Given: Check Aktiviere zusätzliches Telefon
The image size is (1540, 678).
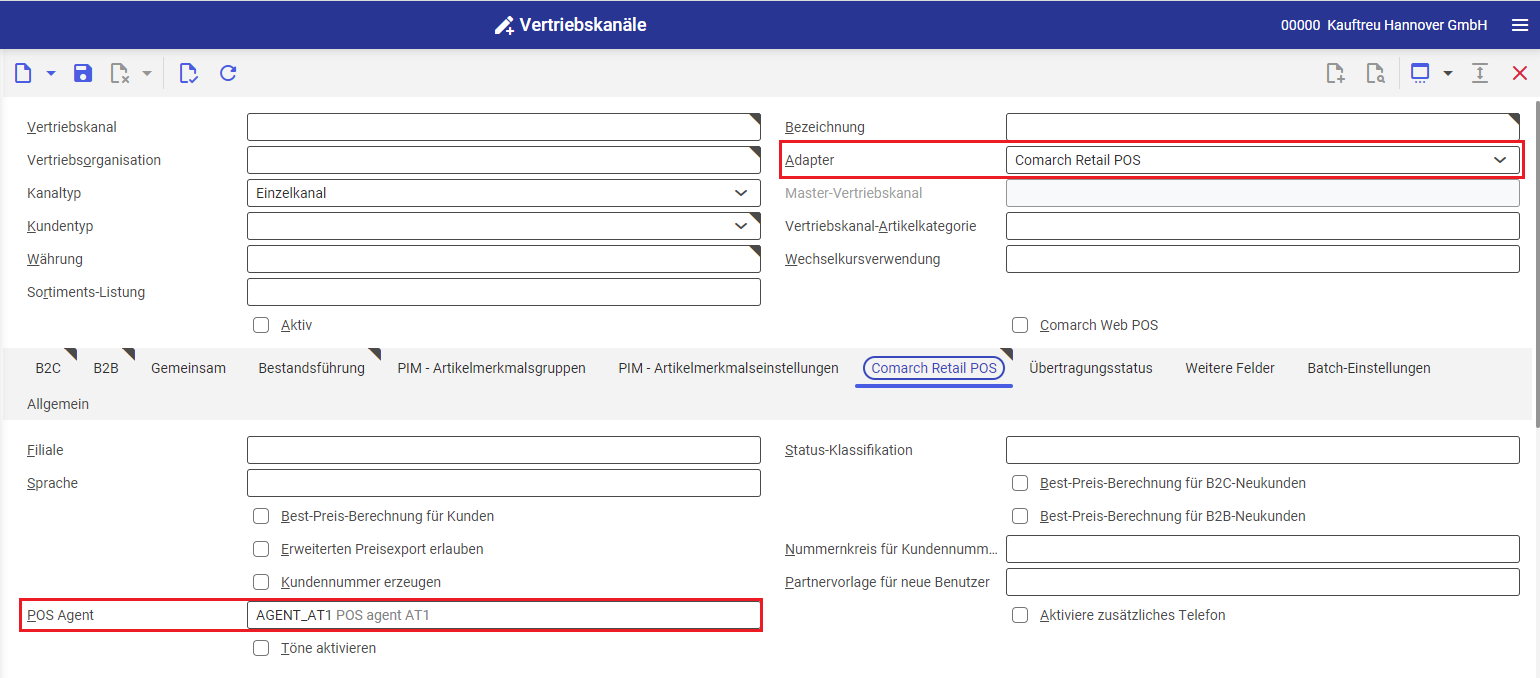Looking at the screenshot, I should coord(1020,615).
